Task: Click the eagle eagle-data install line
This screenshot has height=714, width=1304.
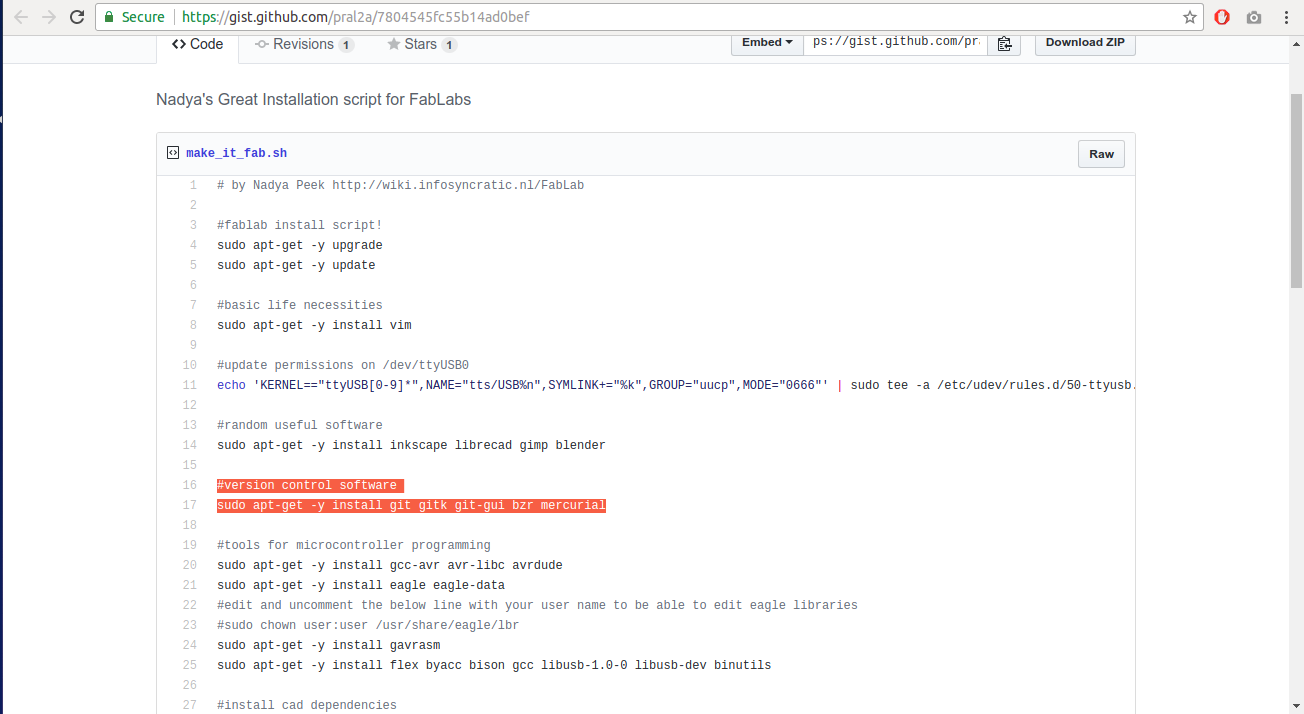Action: pos(361,585)
